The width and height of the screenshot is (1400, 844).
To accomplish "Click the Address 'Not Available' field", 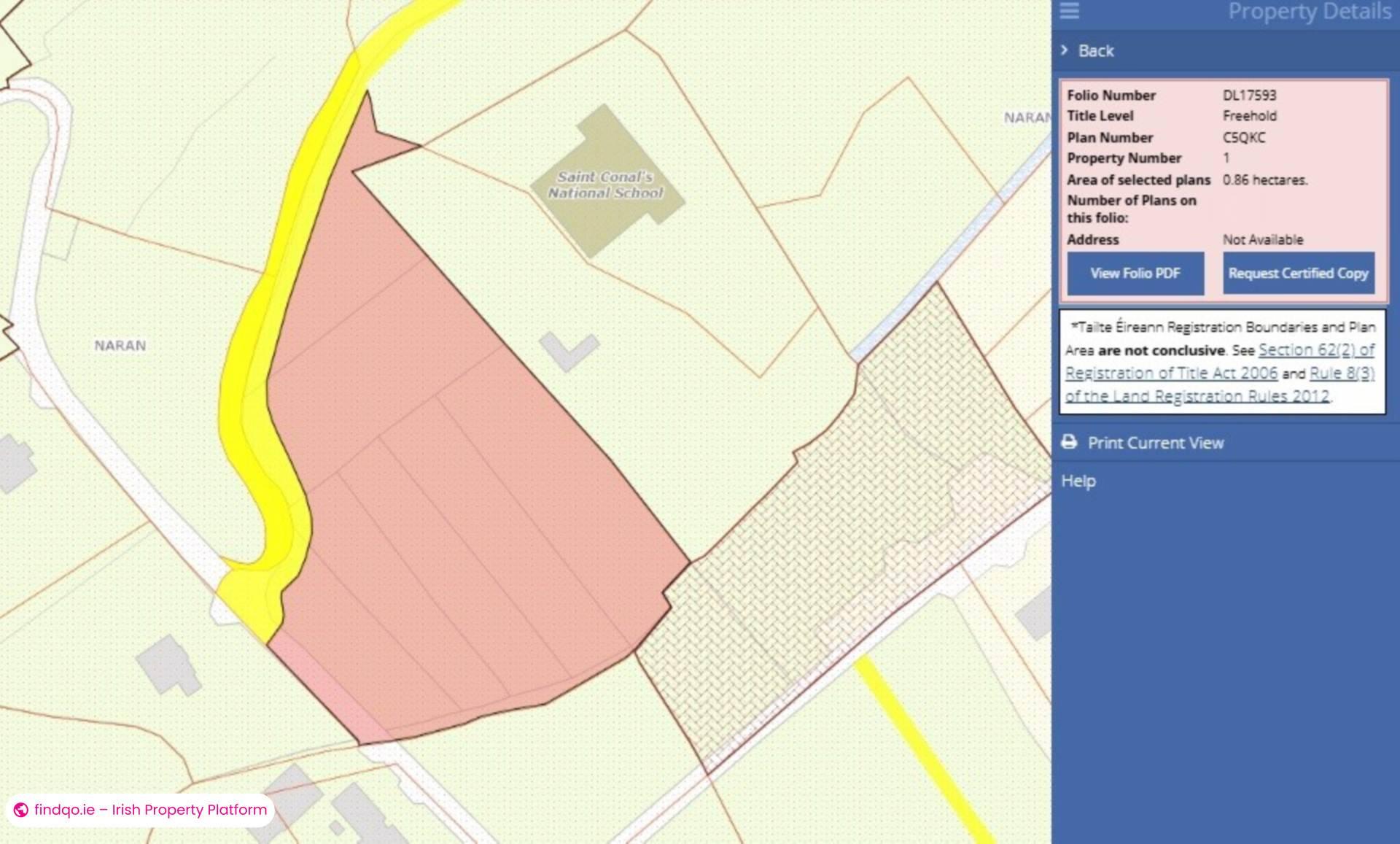I will (1261, 239).
